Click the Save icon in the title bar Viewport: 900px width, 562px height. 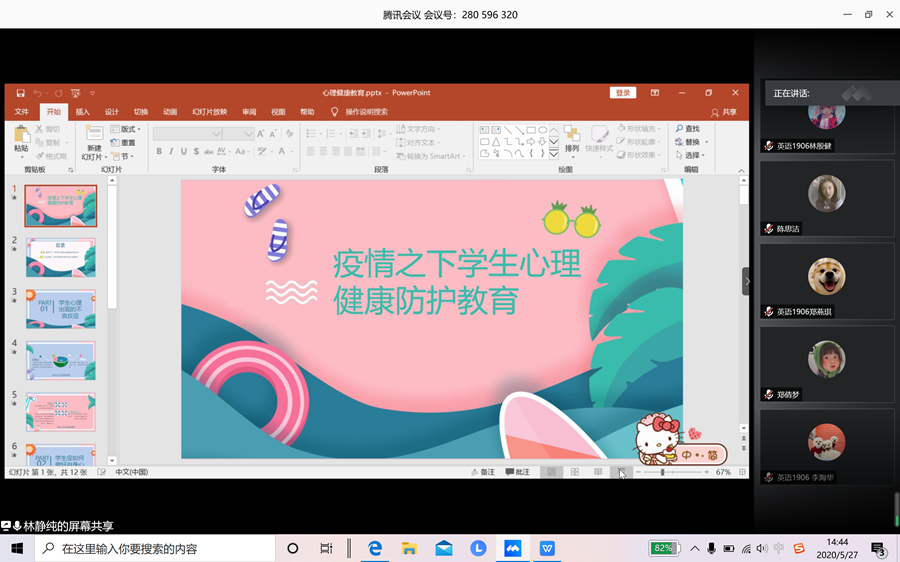click(20, 93)
